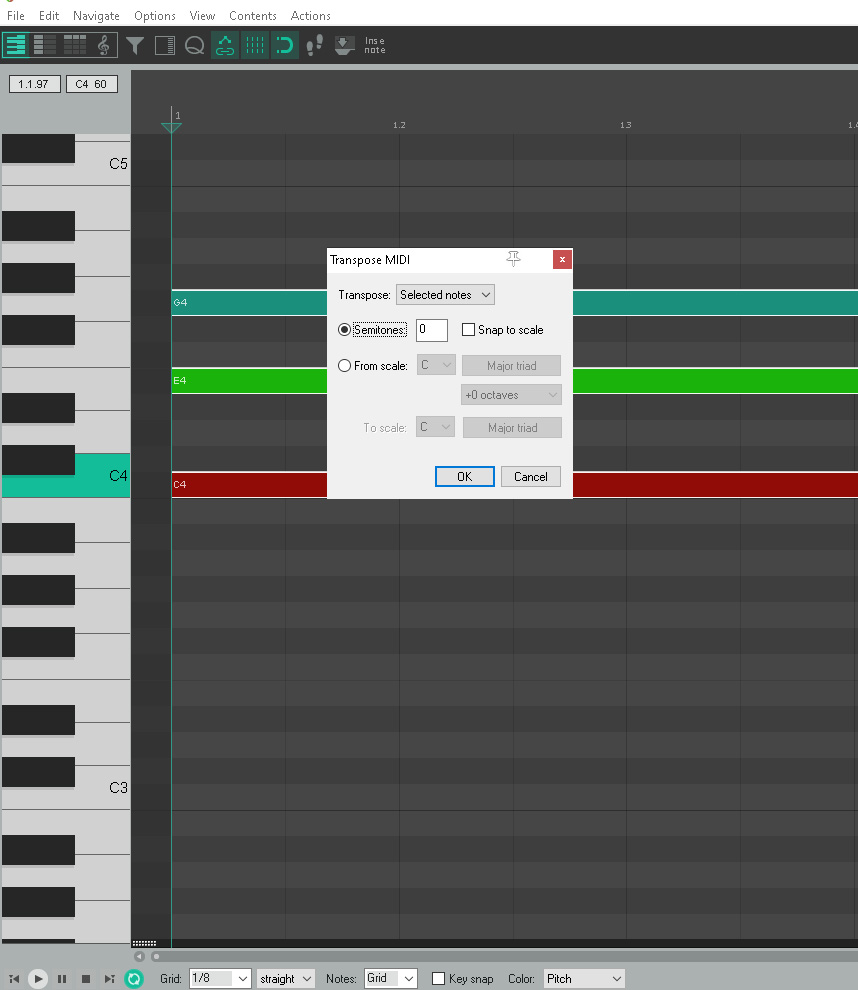858x990 pixels.
Task: Switch to event list view mode
Action: pos(74,45)
